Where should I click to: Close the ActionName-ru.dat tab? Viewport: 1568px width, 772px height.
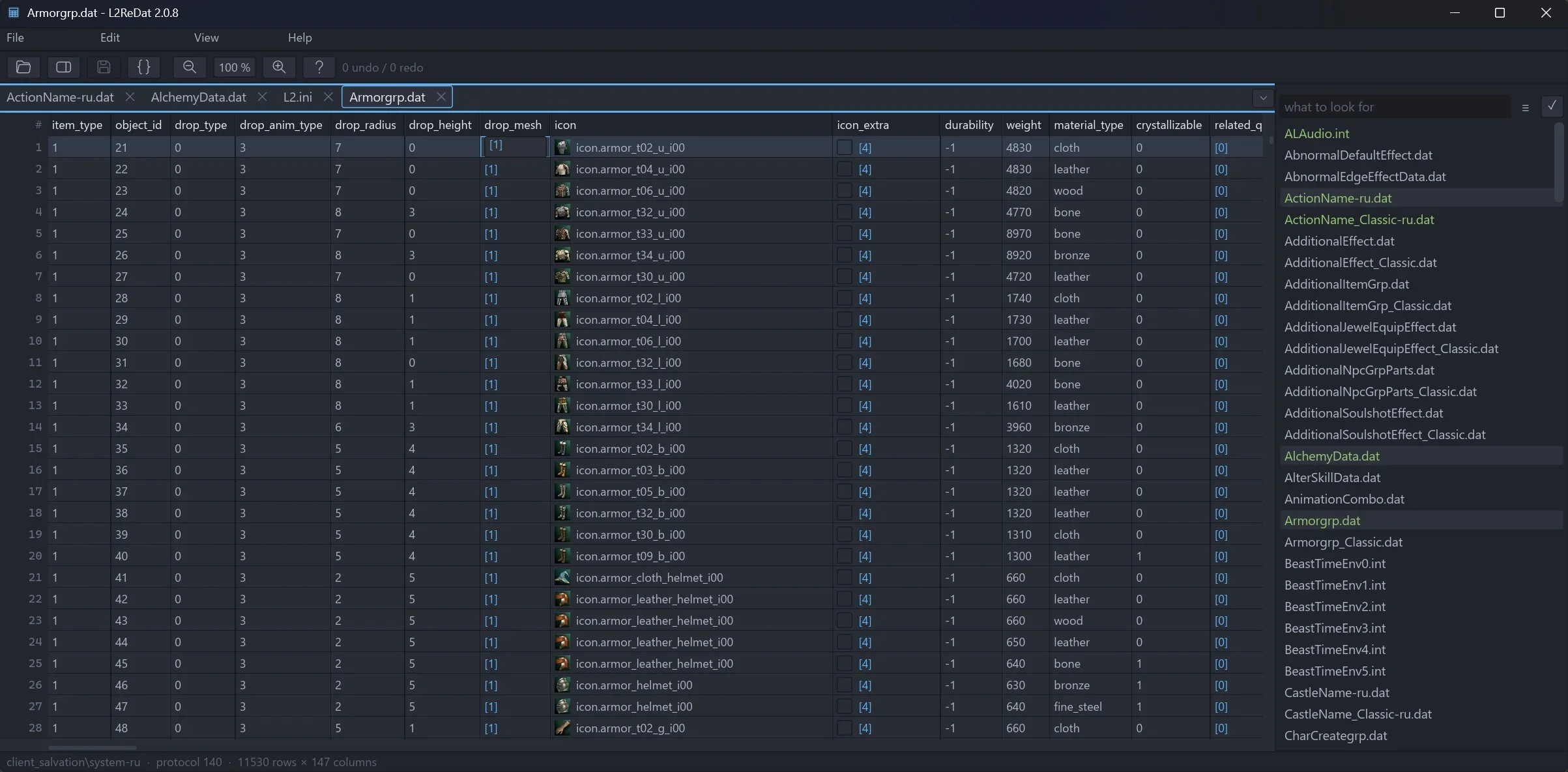pos(130,97)
